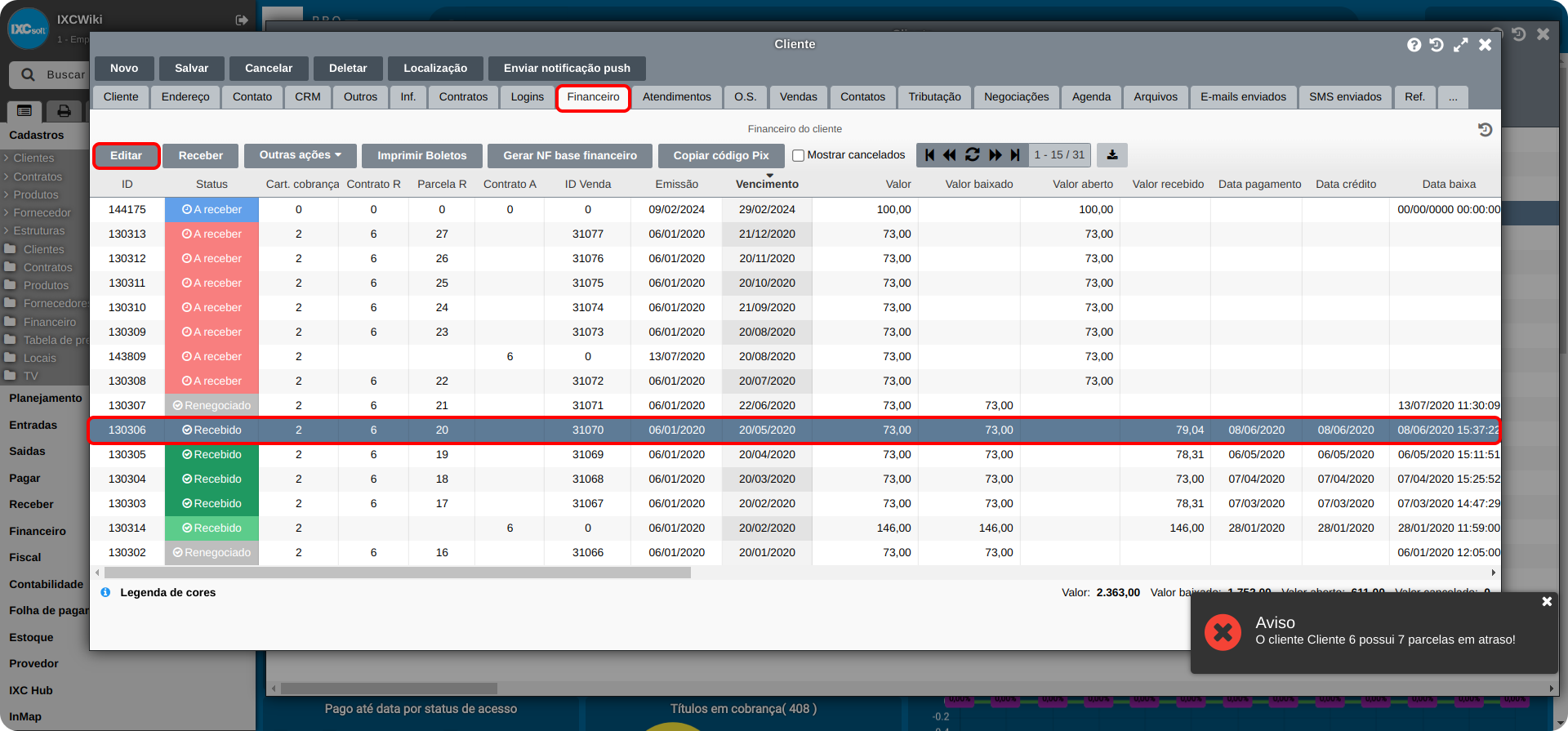Open help in Cliente window header
1568x731 pixels.
click(1414, 45)
